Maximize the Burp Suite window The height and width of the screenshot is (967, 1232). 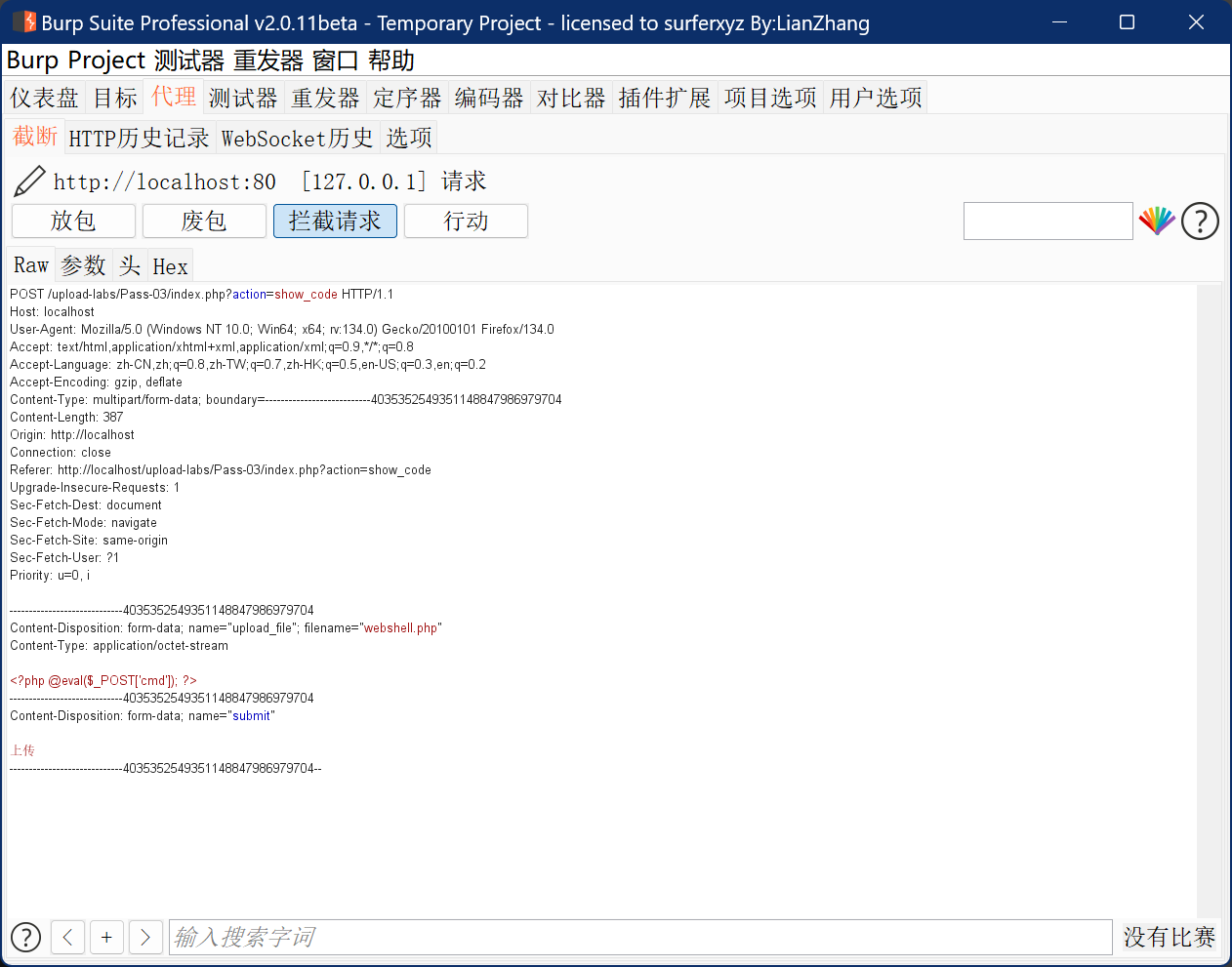coord(1127,21)
